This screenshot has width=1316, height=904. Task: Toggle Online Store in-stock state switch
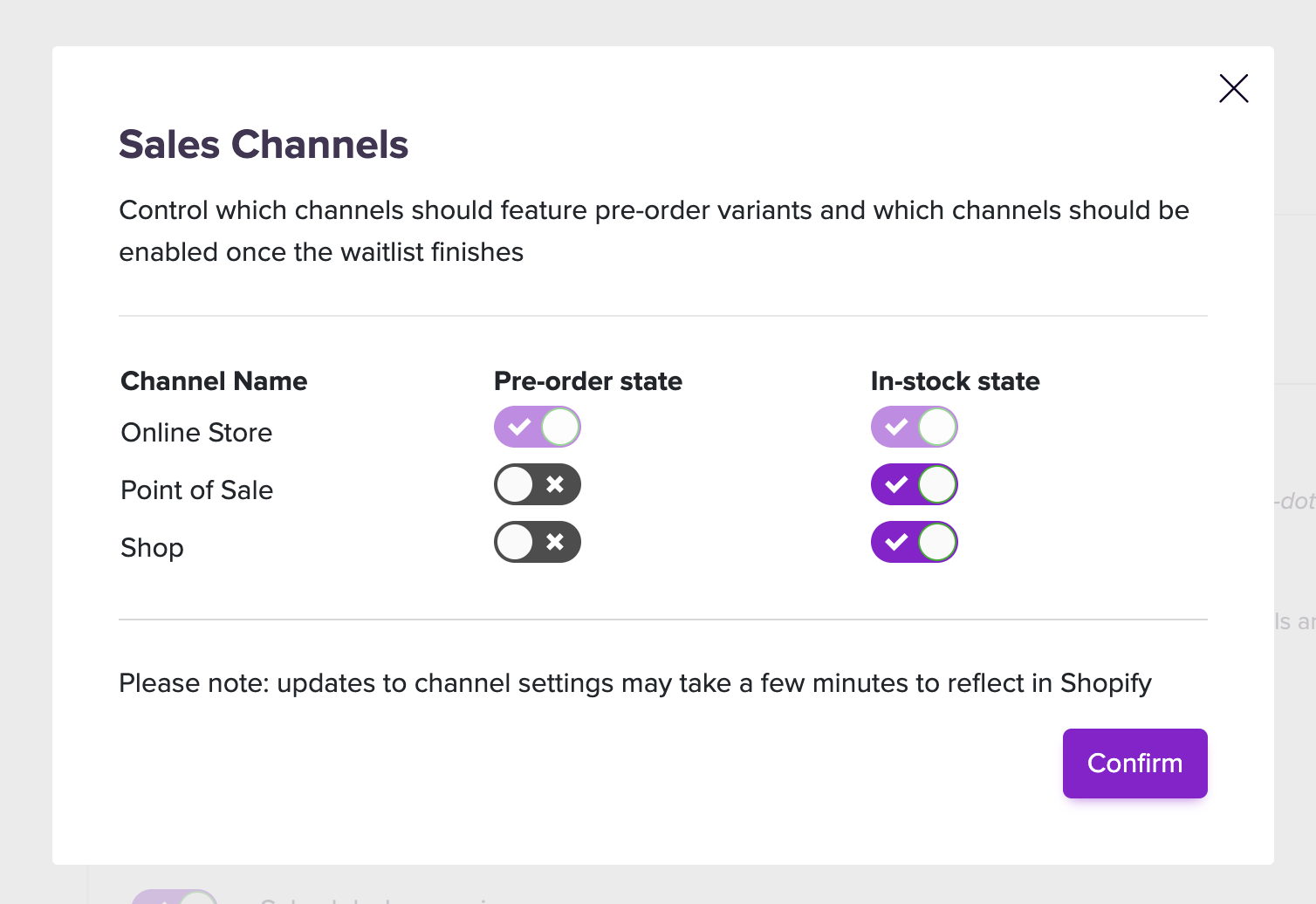pyautogui.click(x=915, y=427)
